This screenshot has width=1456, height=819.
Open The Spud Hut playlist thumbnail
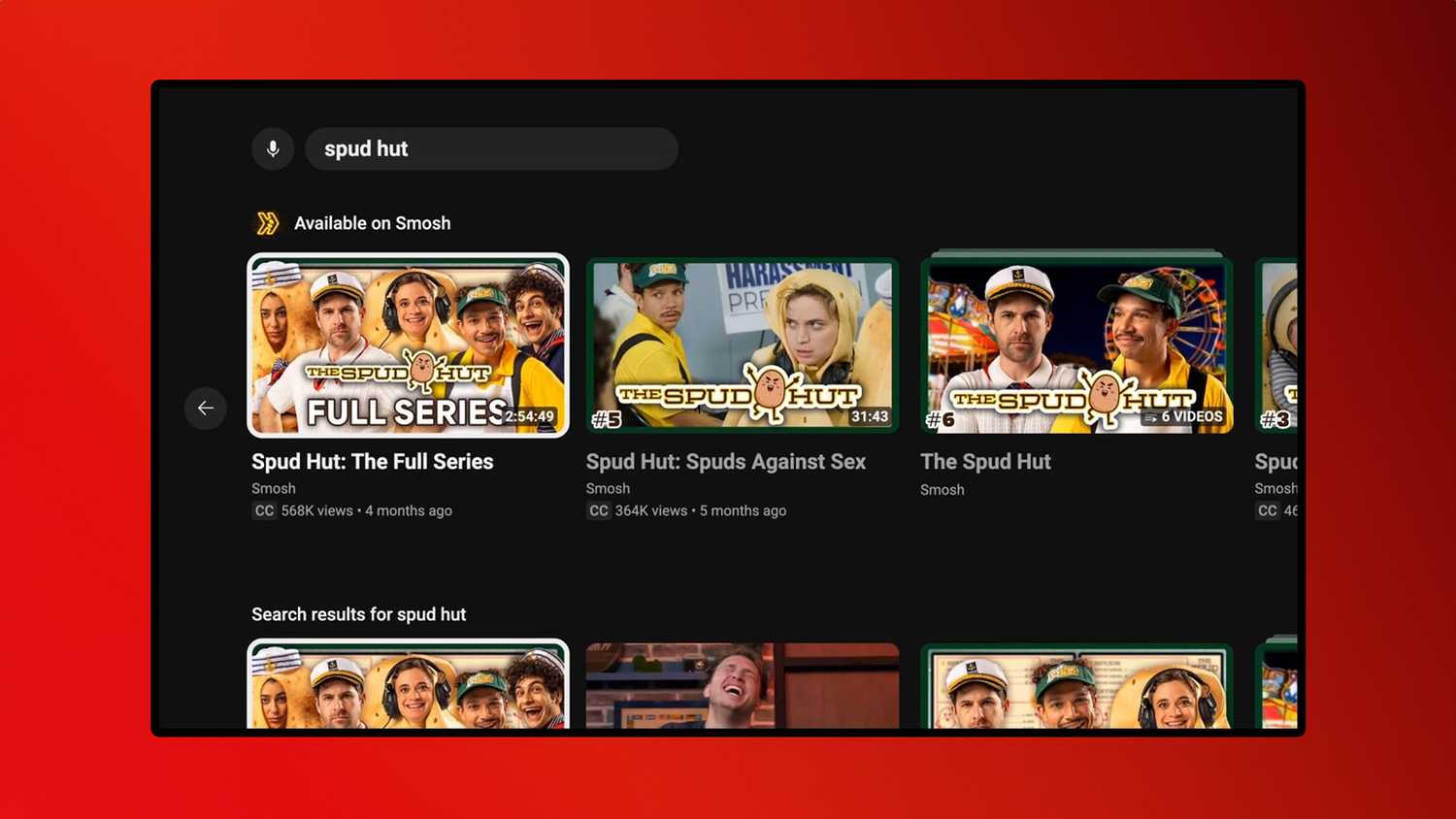[x=1076, y=344]
